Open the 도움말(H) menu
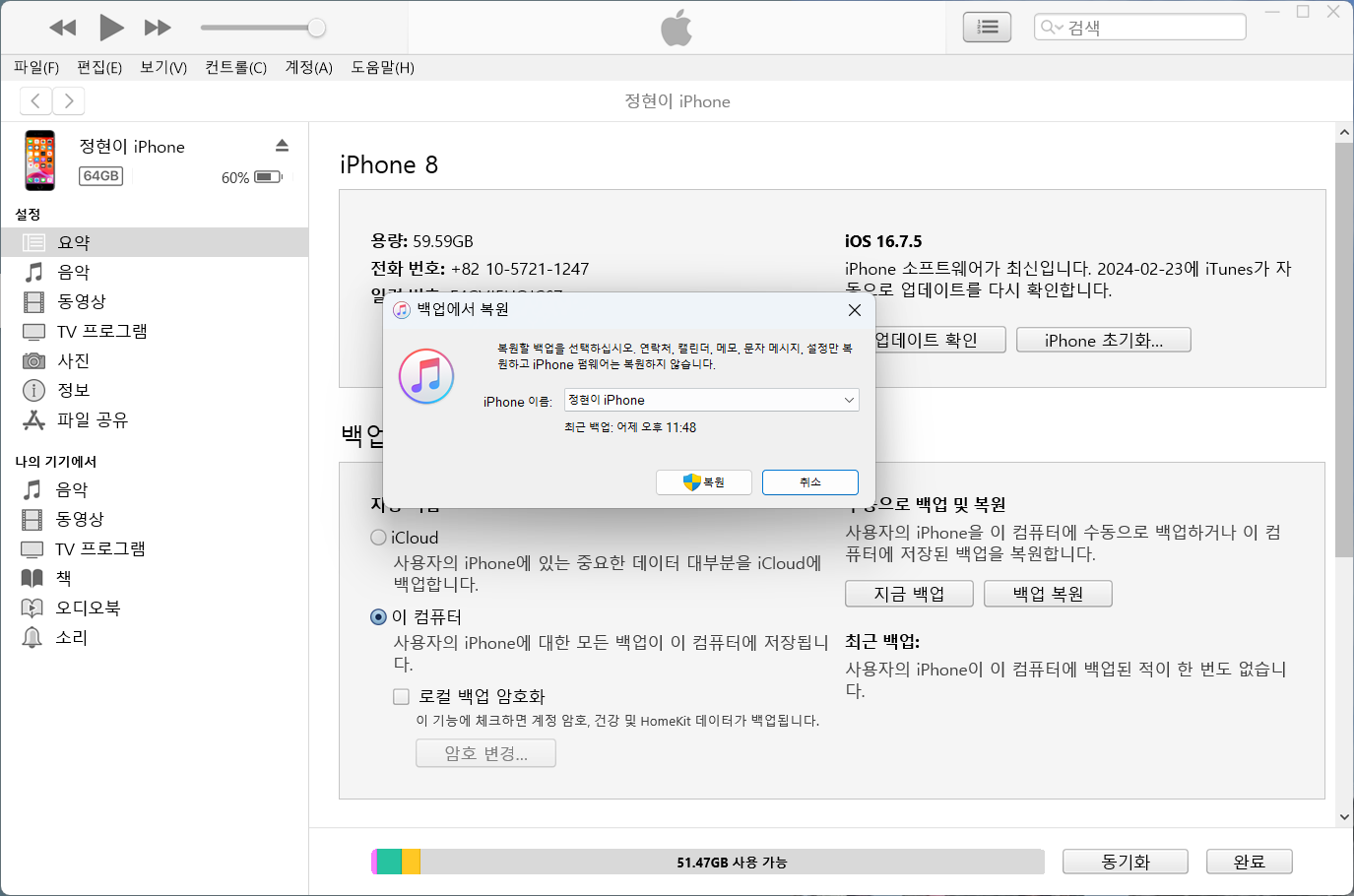Viewport: 1354px width, 896px height. click(x=383, y=67)
